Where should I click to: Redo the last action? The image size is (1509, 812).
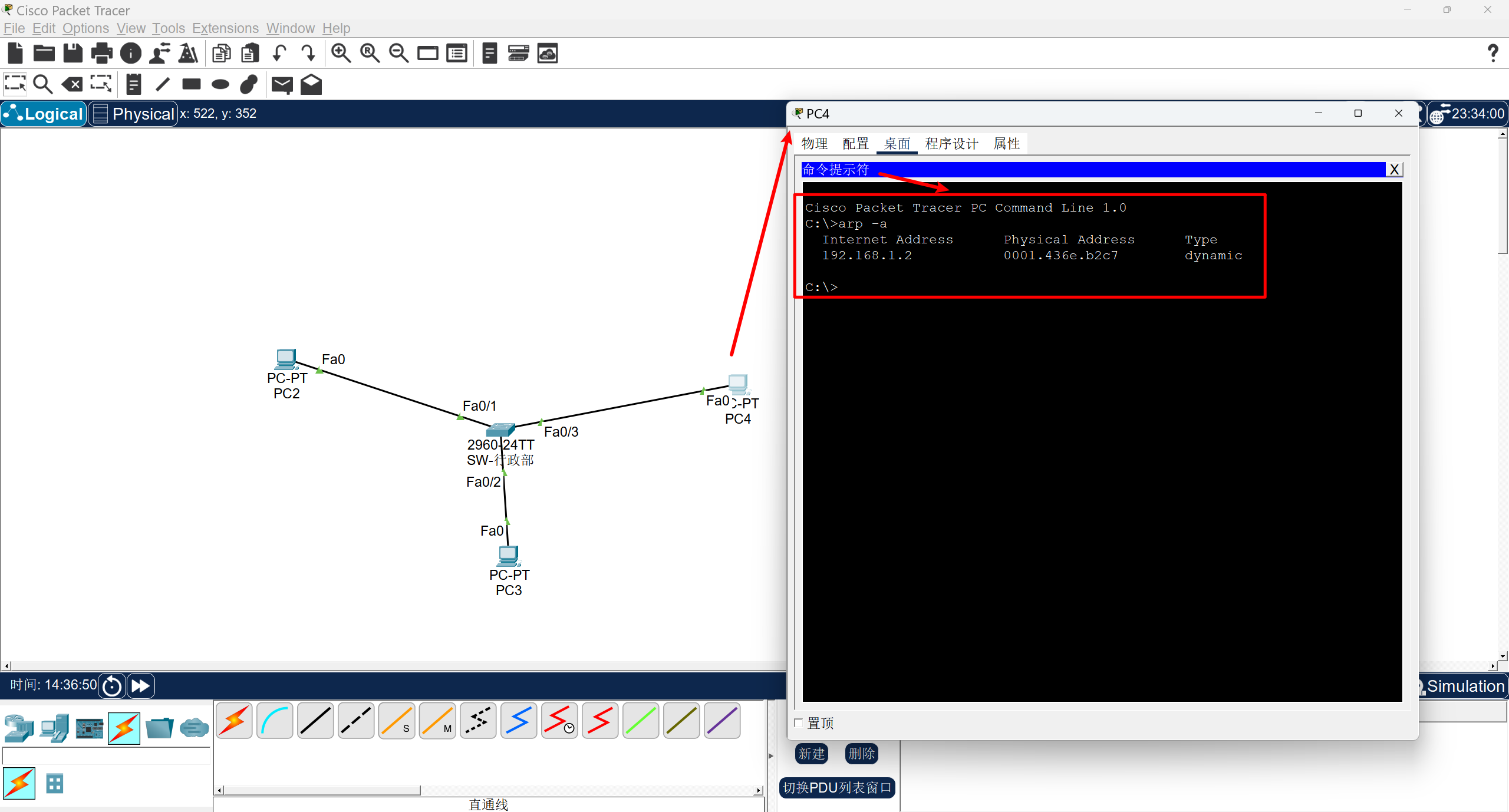308,53
